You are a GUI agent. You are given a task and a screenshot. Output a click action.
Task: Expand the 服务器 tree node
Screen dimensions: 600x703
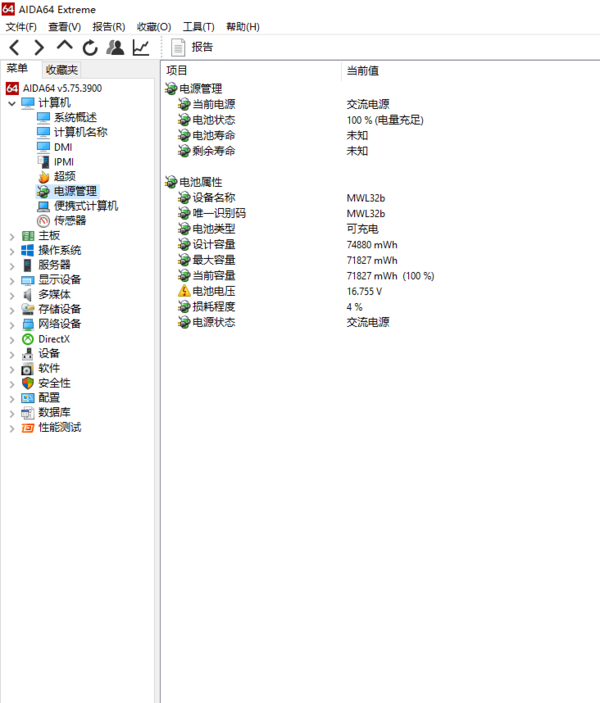click(x=12, y=266)
